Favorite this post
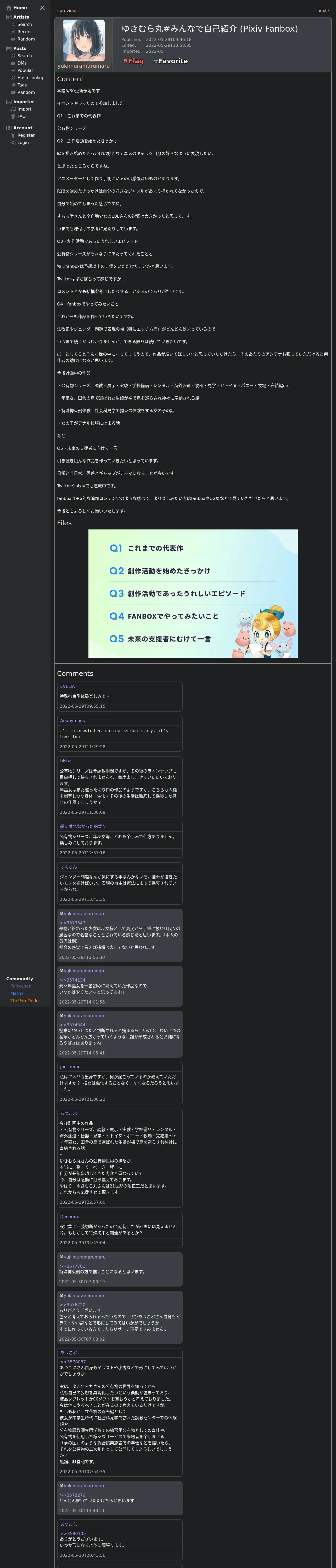This screenshot has width=336, height=1568. click(170, 61)
